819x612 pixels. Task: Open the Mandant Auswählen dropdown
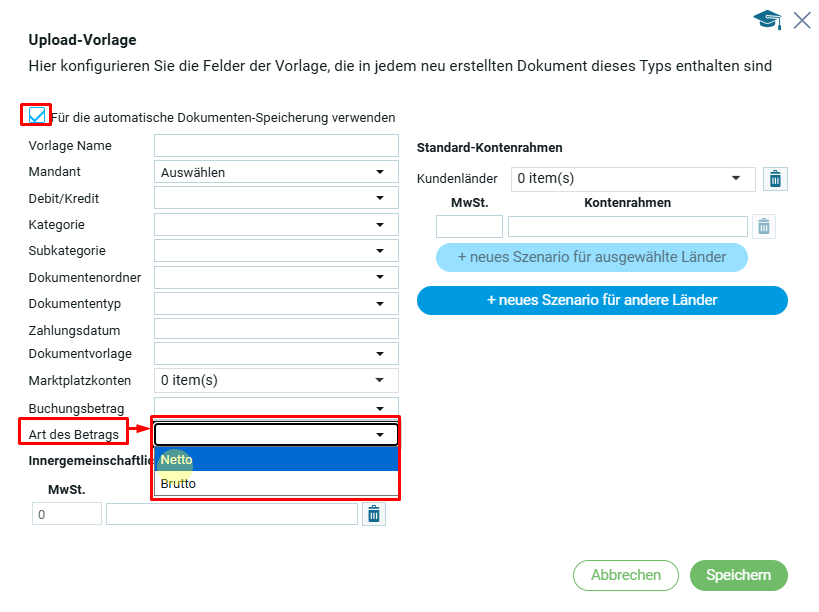[275, 172]
